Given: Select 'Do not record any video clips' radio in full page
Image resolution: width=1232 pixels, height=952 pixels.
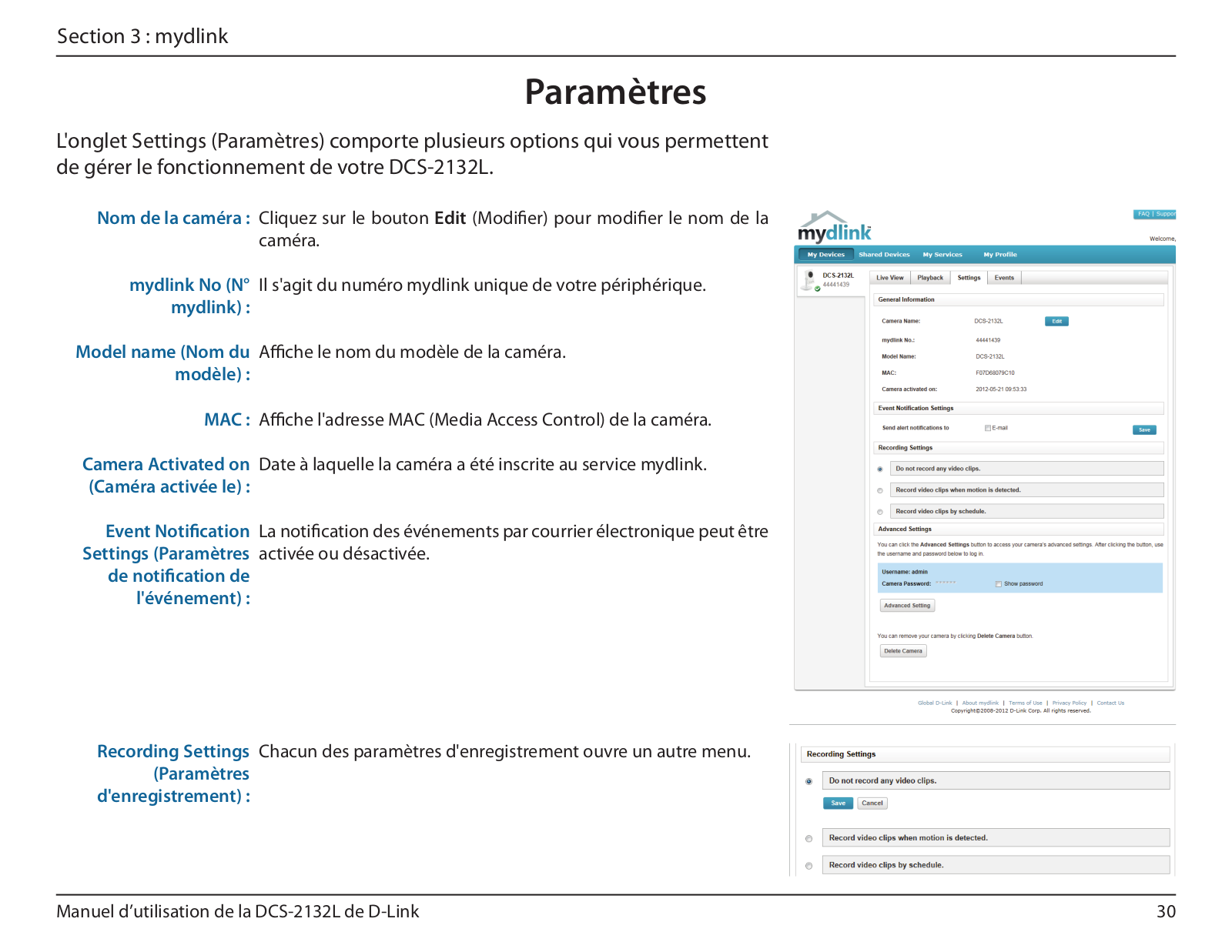Looking at the screenshot, I should [x=880, y=469].
